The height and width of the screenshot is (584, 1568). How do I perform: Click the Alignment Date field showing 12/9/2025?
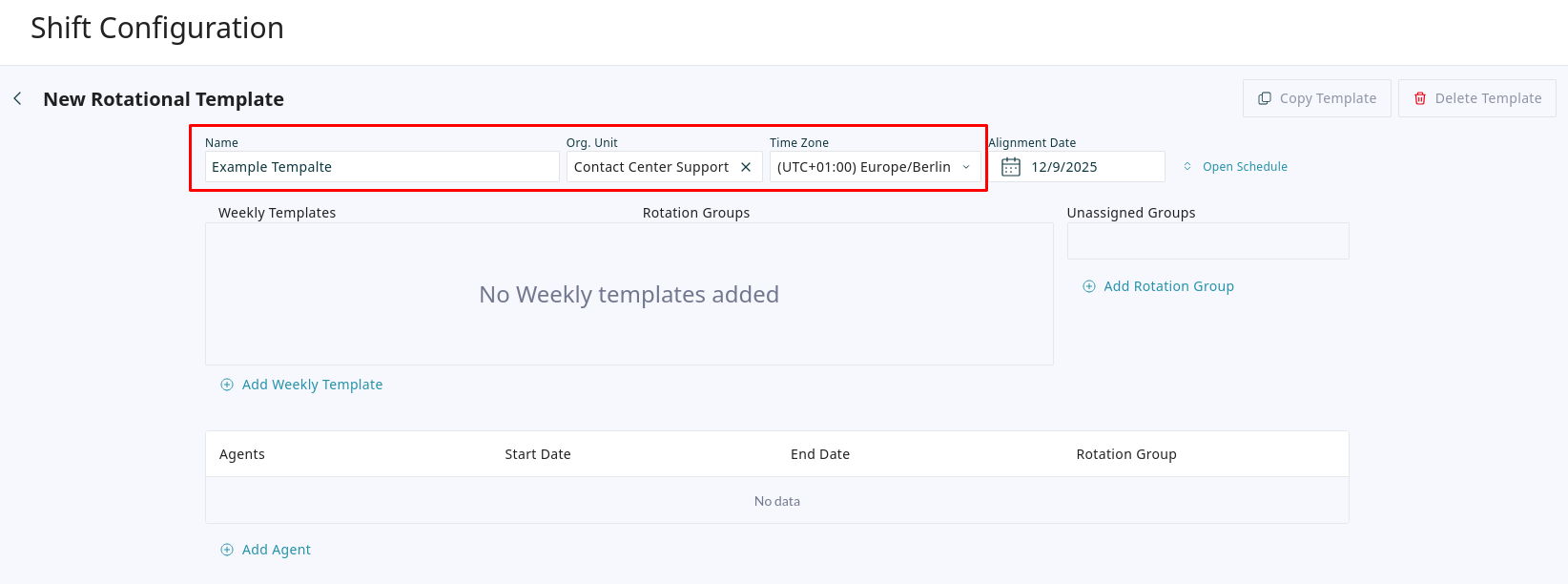pos(1087,167)
